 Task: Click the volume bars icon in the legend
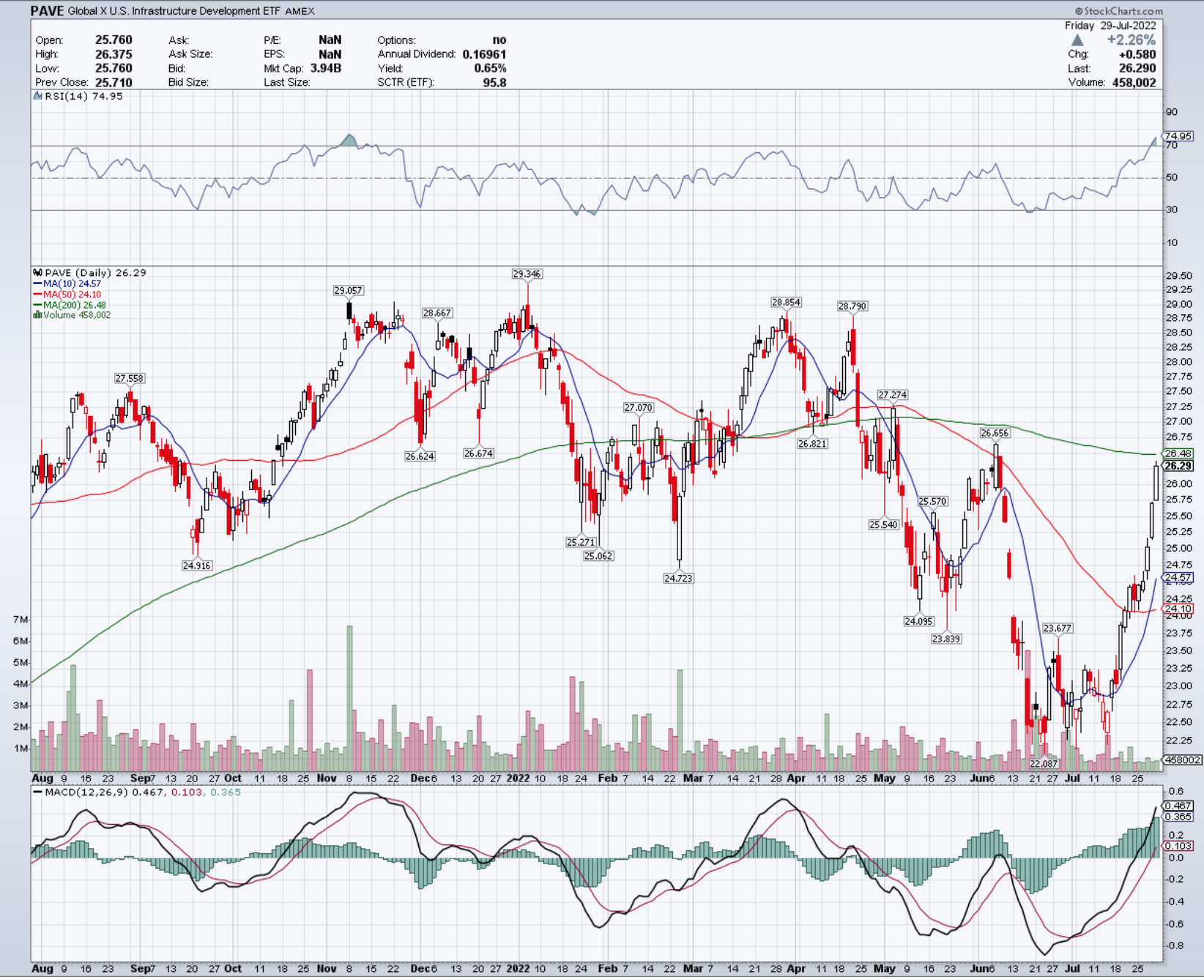tap(37, 315)
